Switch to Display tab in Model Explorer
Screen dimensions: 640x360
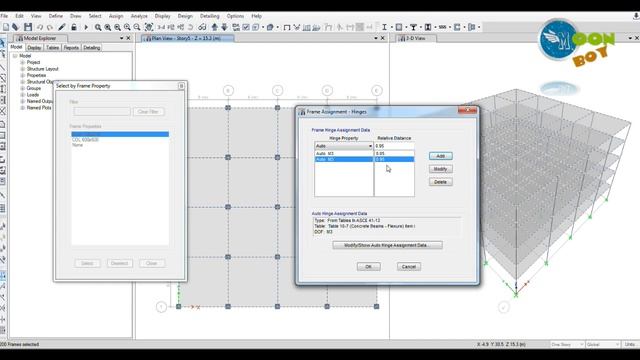point(34,48)
